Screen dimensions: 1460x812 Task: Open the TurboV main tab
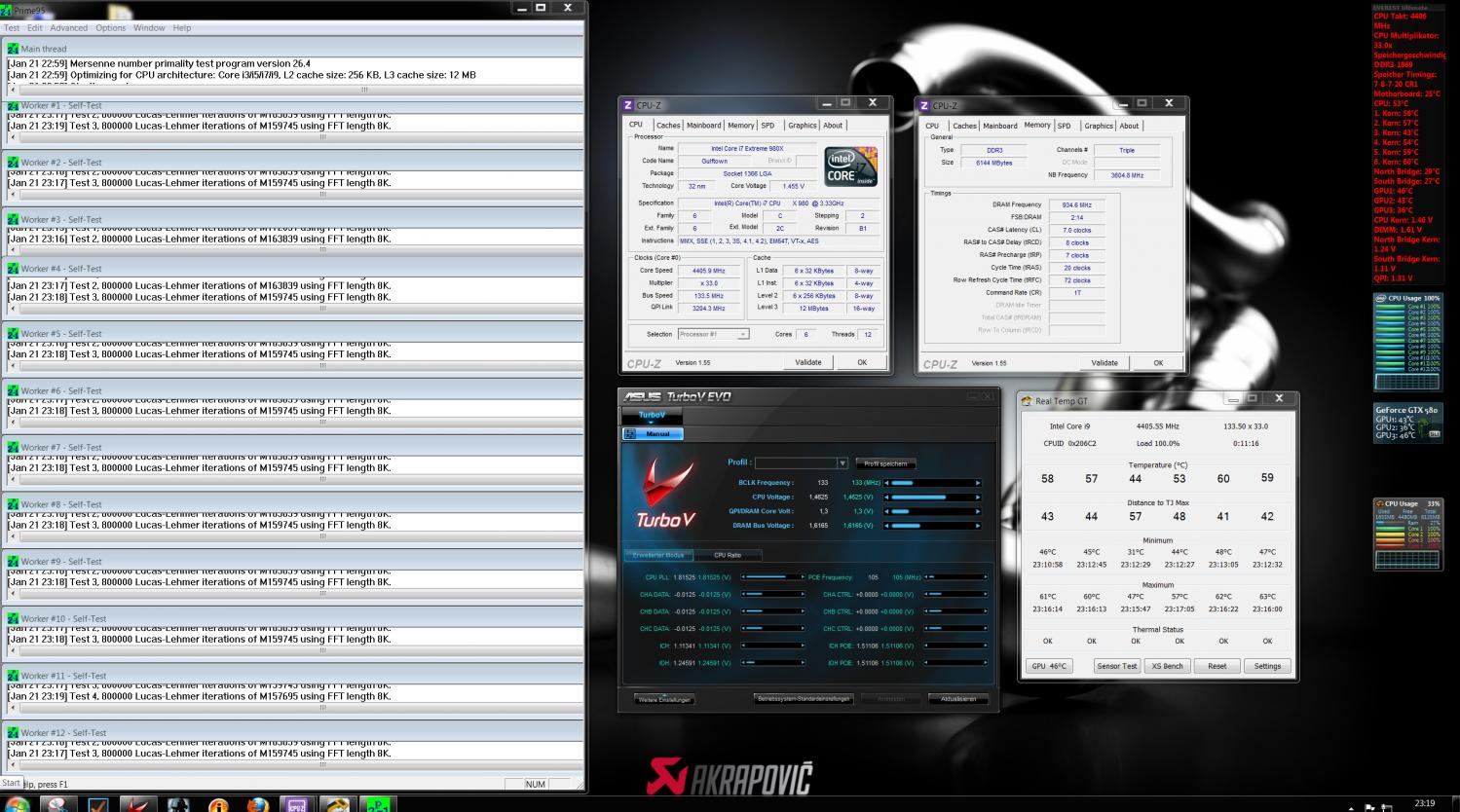point(652,416)
